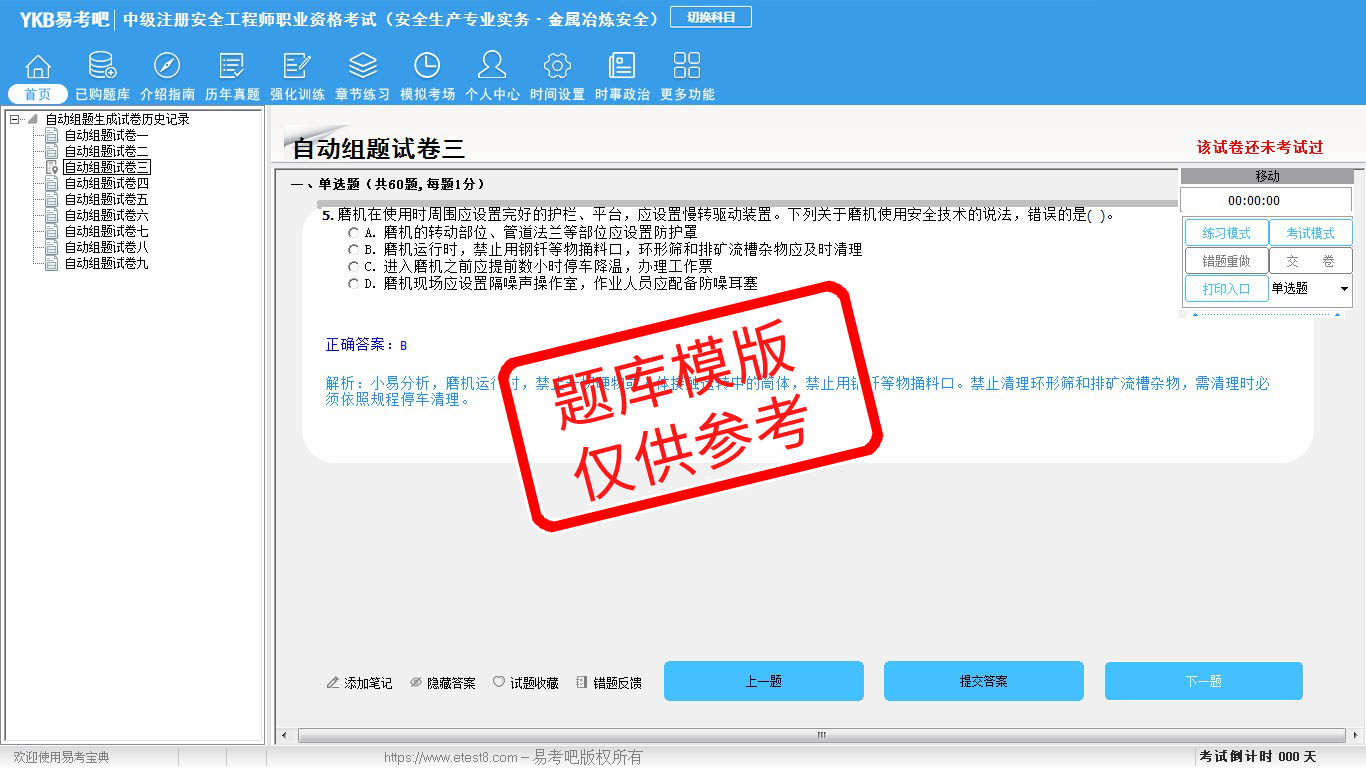Screen dimensions: 1366x768
Task: Open the 历年真题 checklist icon
Action: [232, 66]
